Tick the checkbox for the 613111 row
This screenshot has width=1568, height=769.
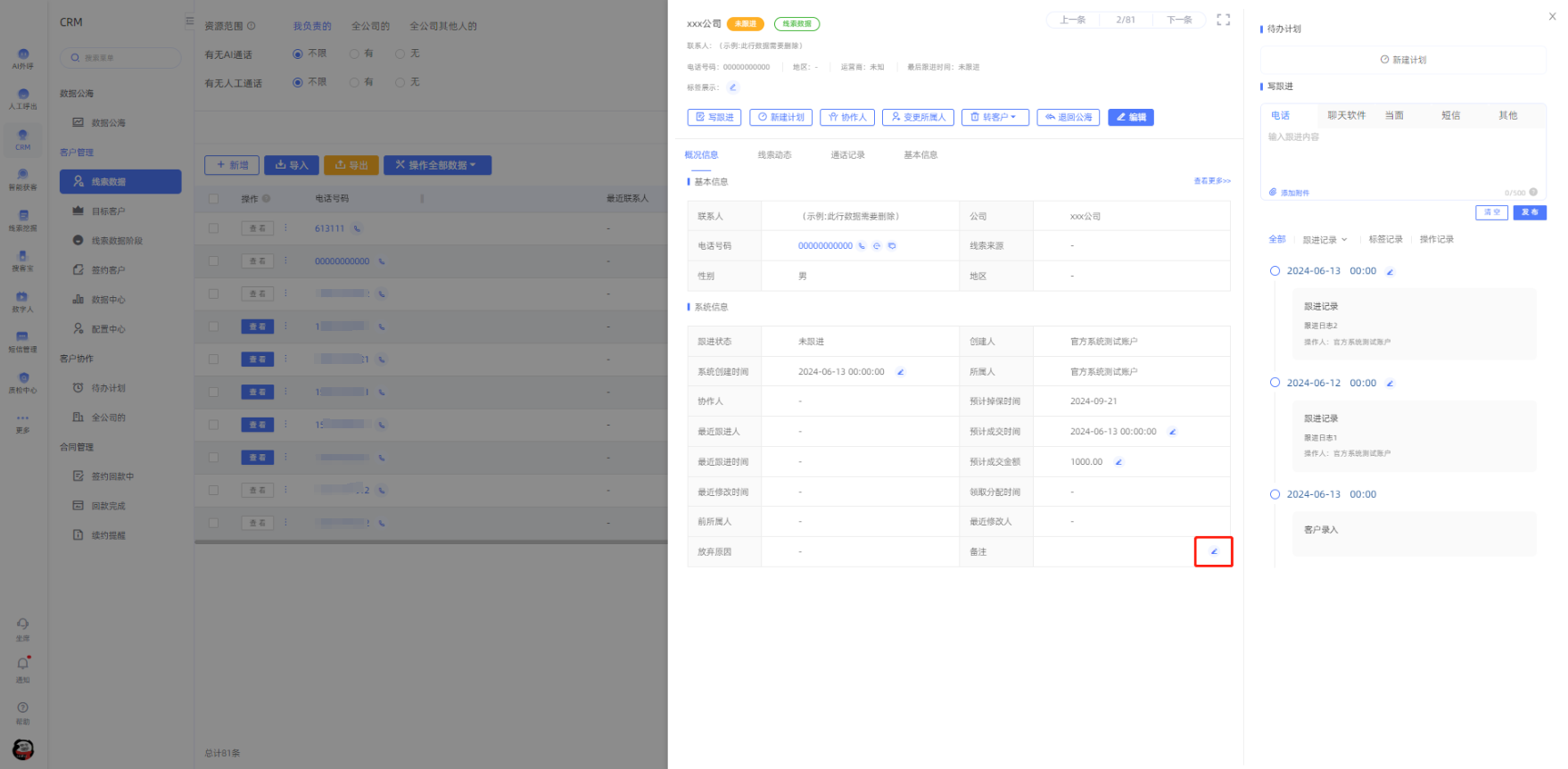(213, 228)
